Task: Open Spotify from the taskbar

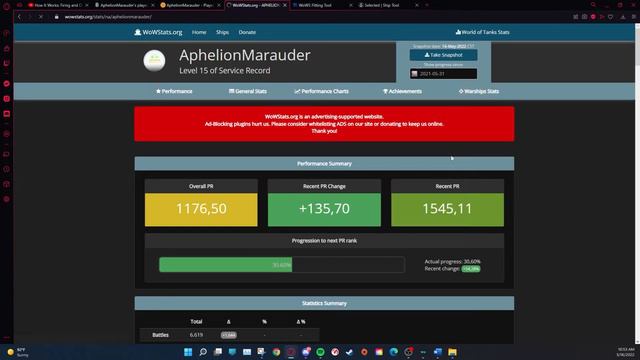Action: [320, 352]
